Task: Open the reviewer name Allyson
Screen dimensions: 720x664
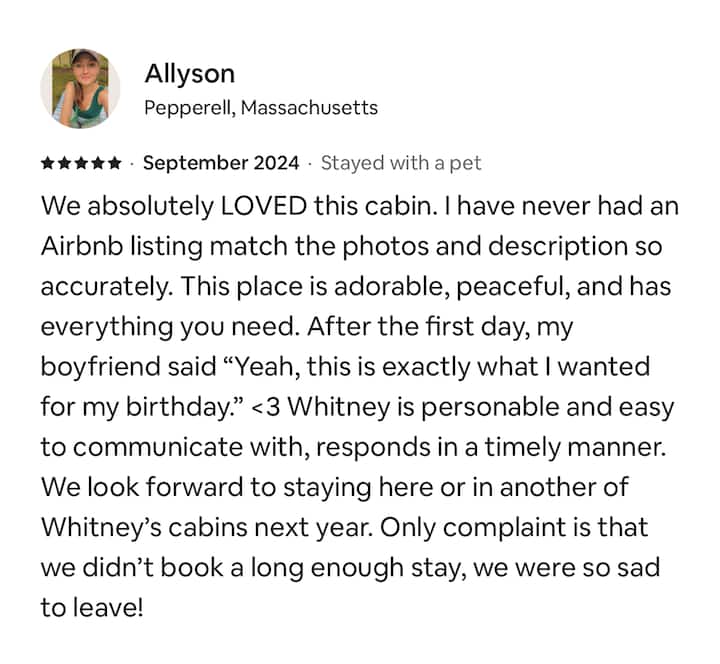Action: click(x=190, y=73)
